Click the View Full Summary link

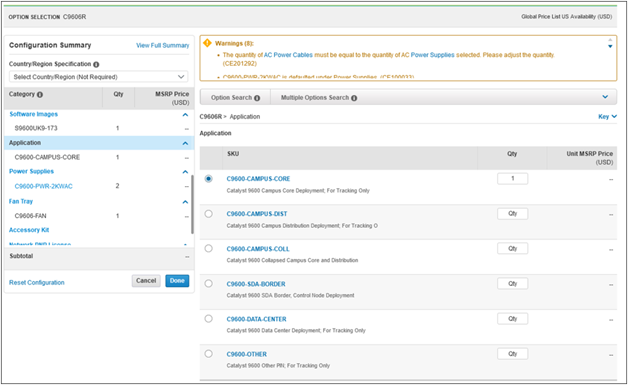tap(163, 45)
